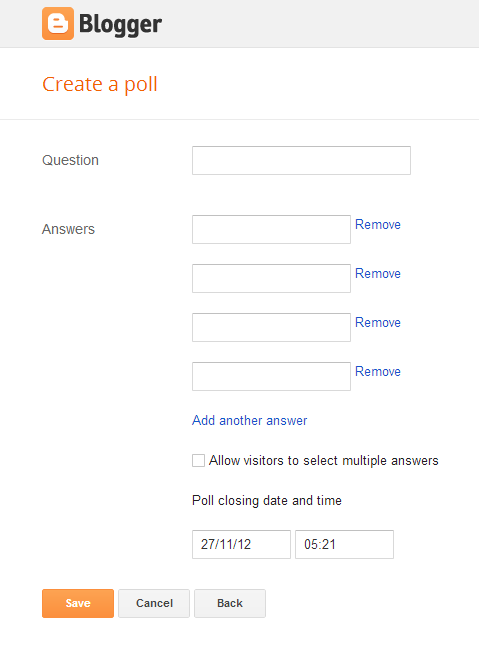Click the third answer input box
Image resolution: width=479 pixels, height=665 pixels.
click(x=271, y=327)
